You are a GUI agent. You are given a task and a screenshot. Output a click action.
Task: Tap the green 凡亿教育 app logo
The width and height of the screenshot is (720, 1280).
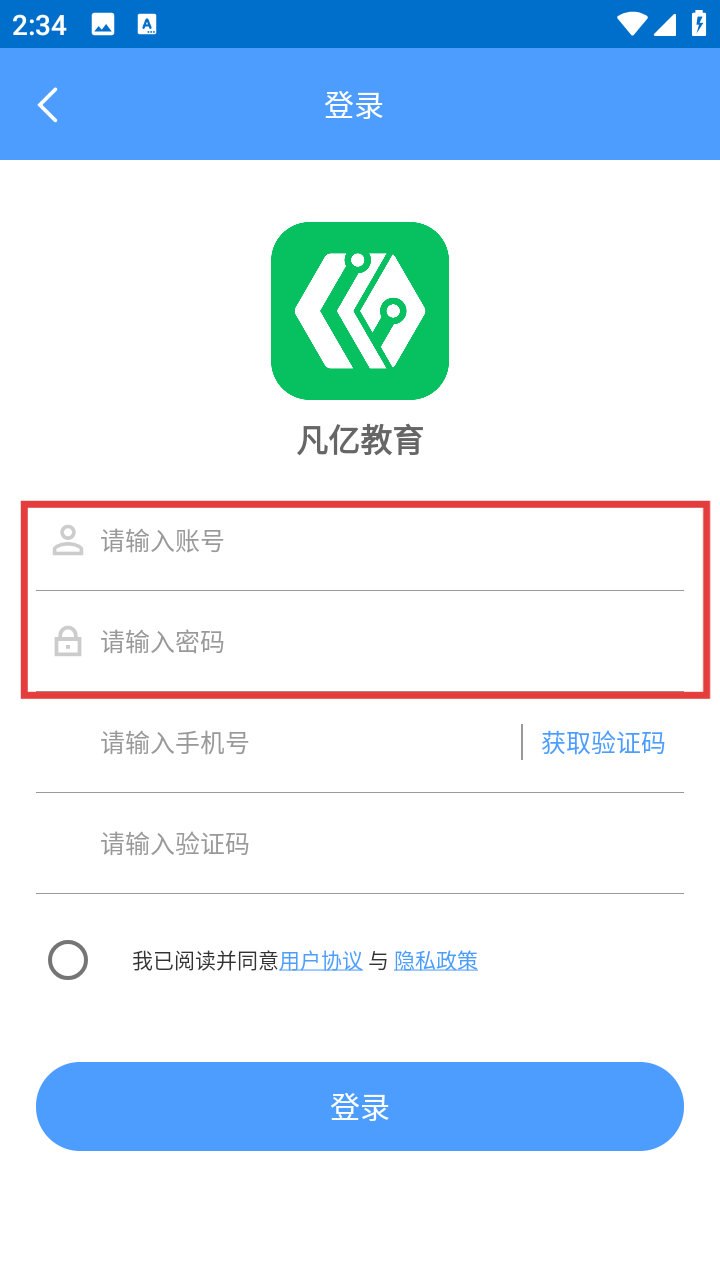click(x=360, y=311)
